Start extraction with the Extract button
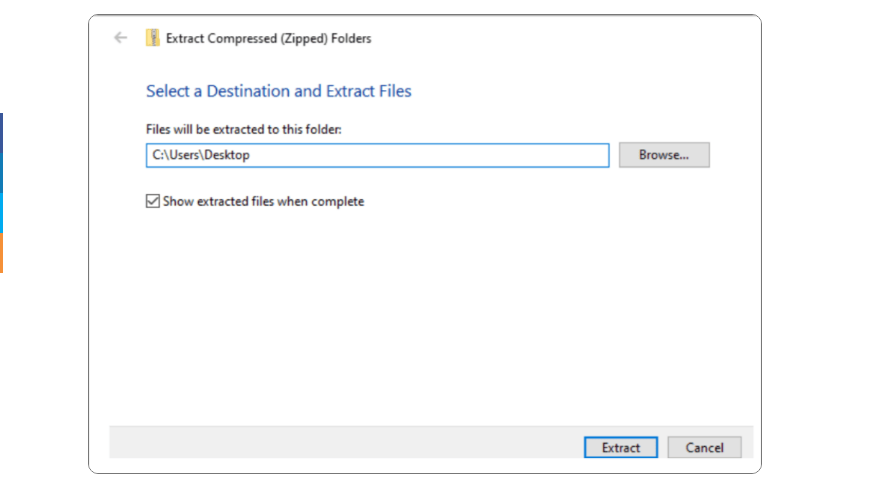This screenshot has width=889, height=487. pos(621,447)
